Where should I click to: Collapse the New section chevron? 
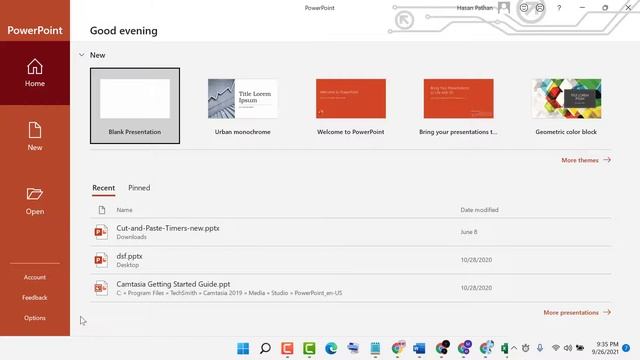click(x=82, y=55)
